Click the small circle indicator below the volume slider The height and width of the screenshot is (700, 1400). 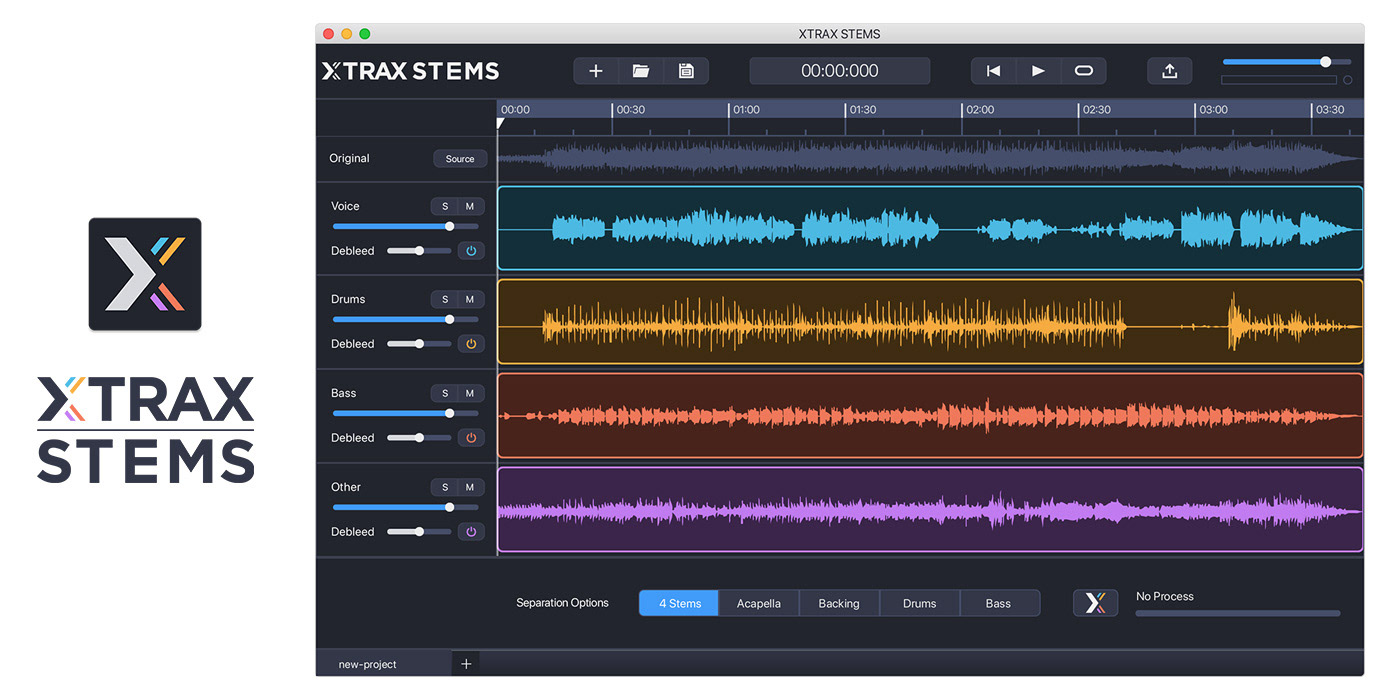click(x=1348, y=80)
